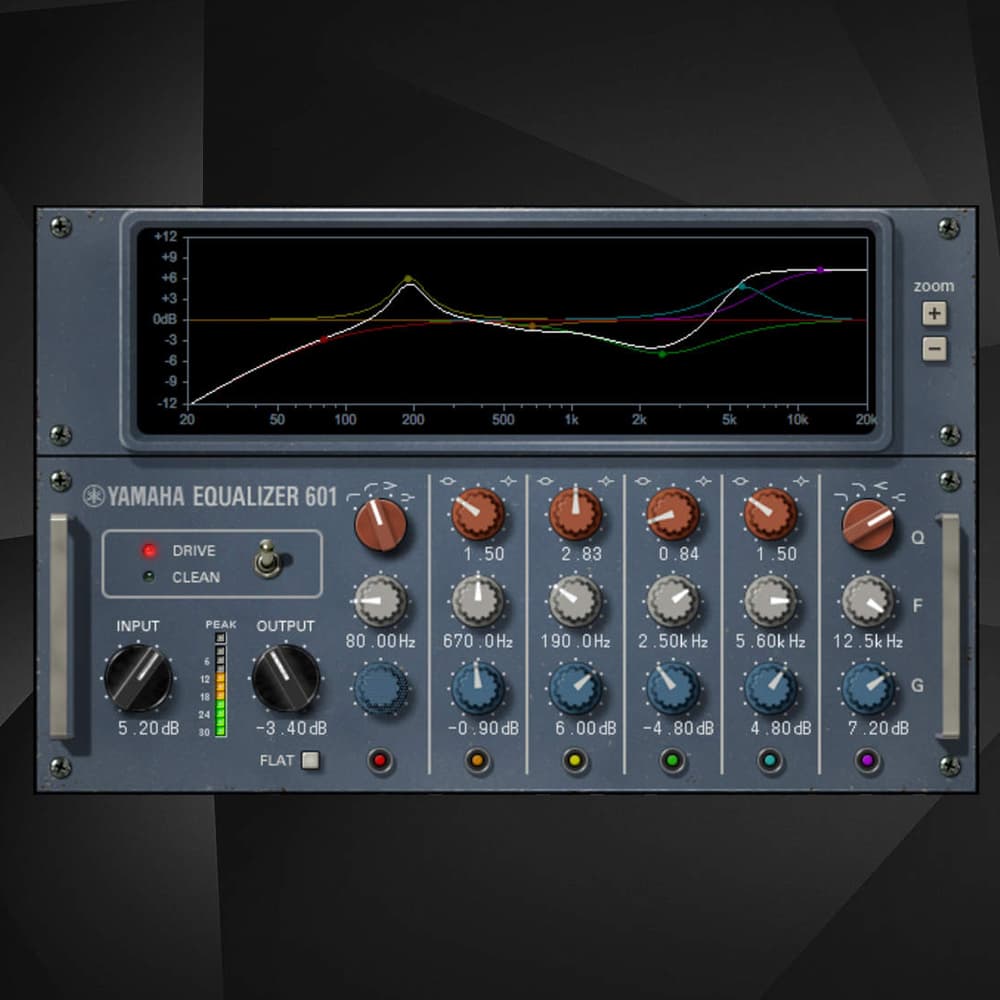
Task: Toggle the purple band on/off button
Action: point(867,760)
